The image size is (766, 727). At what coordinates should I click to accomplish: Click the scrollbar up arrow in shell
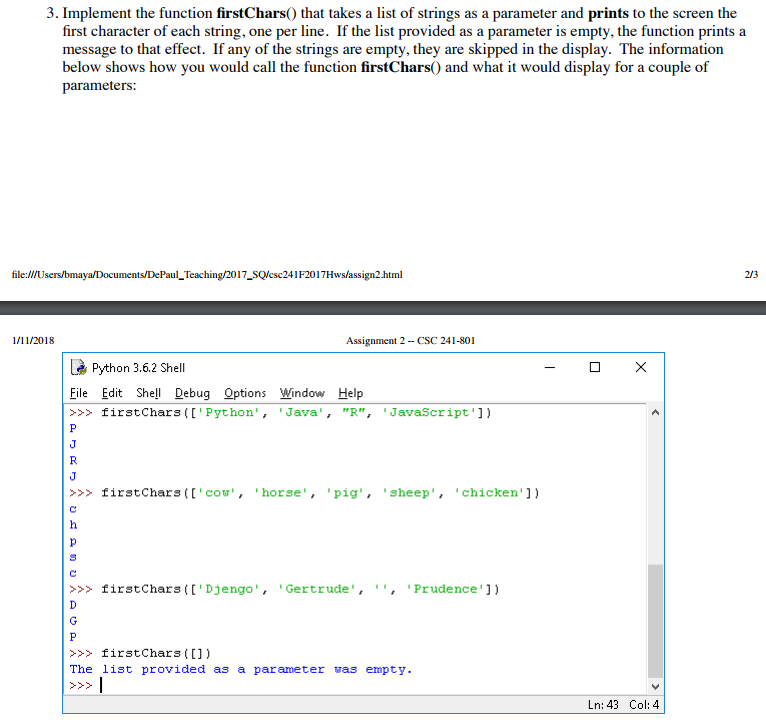(x=656, y=413)
